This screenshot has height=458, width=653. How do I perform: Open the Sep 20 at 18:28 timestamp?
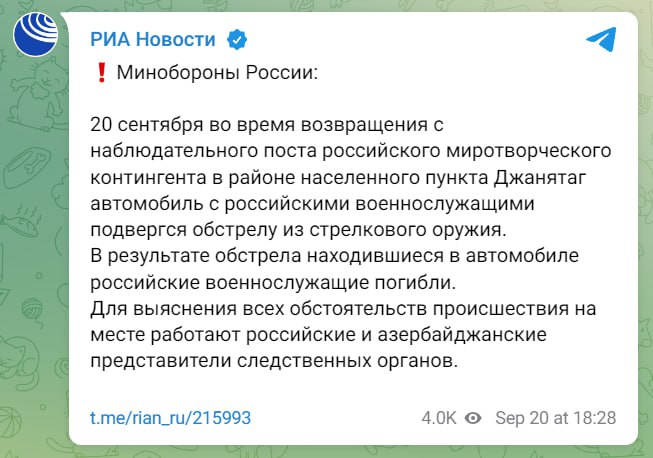click(x=555, y=418)
